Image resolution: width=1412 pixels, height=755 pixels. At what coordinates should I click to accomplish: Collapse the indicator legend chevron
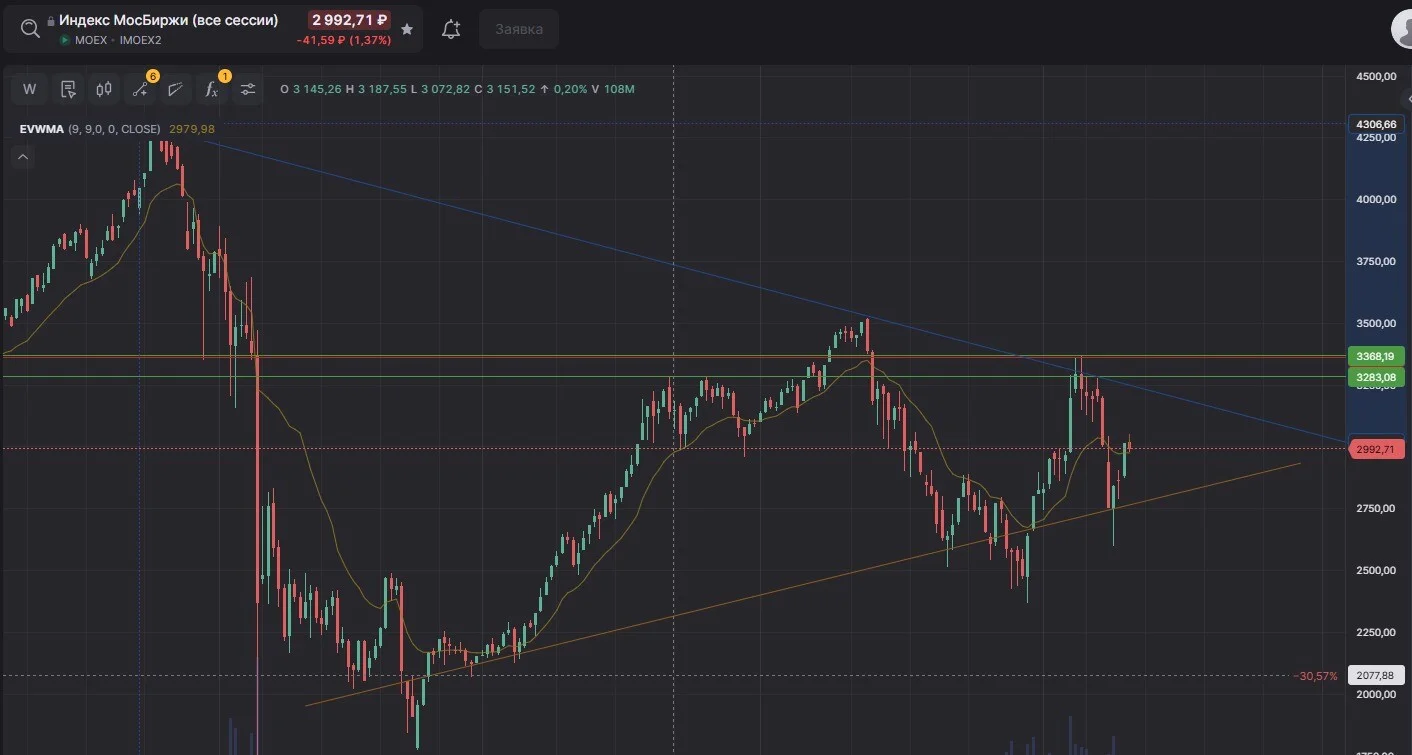click(x=22, y=156)
